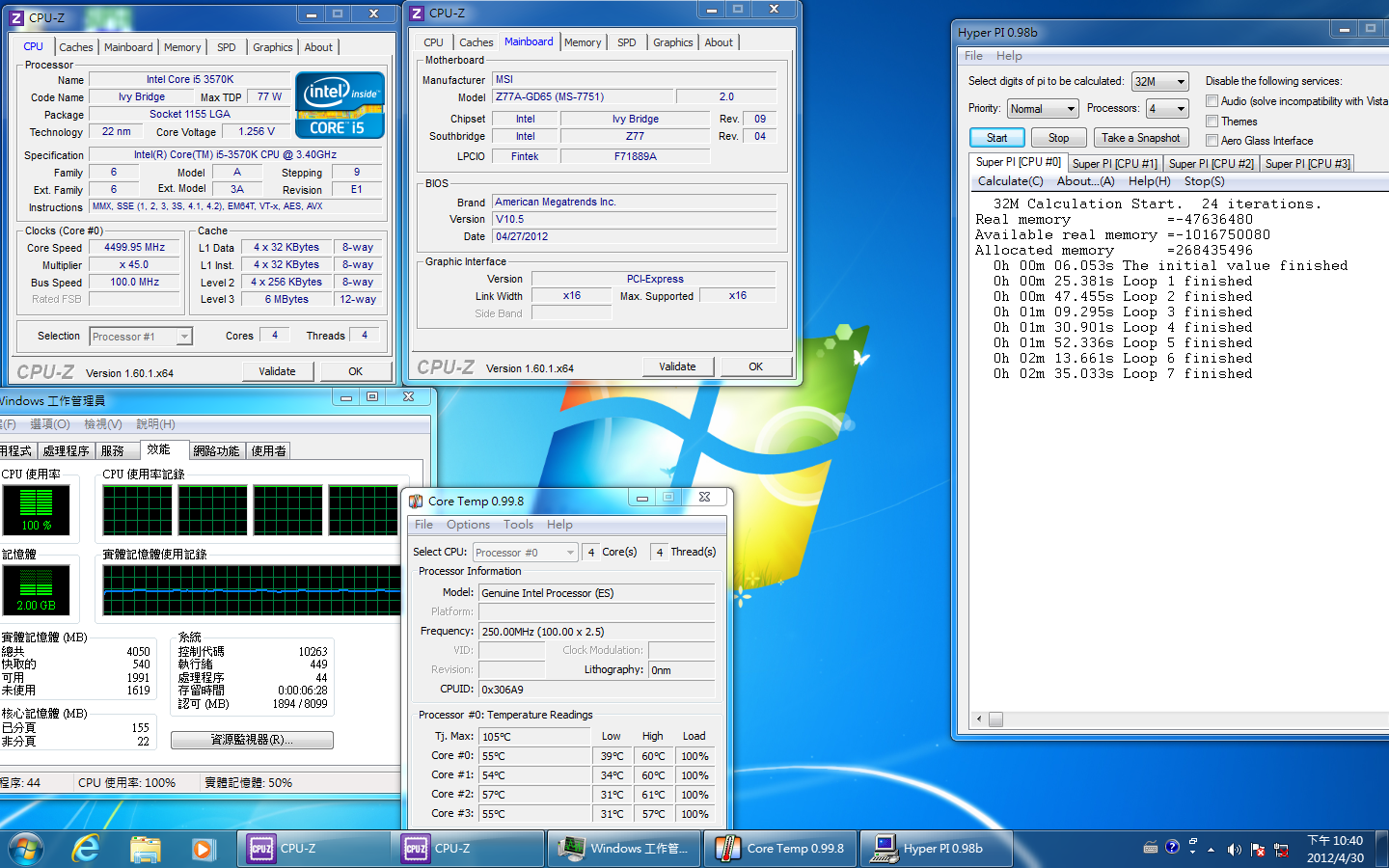This screenshot has width=1389, height=868.
Task: Select the Super PI [CPU #2] tab
Action: coord(1211,164)
